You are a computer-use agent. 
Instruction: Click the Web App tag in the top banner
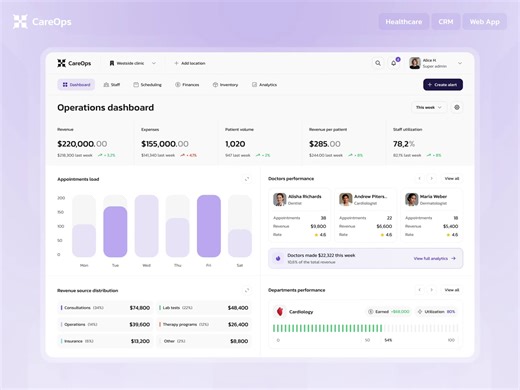point(485,22)
